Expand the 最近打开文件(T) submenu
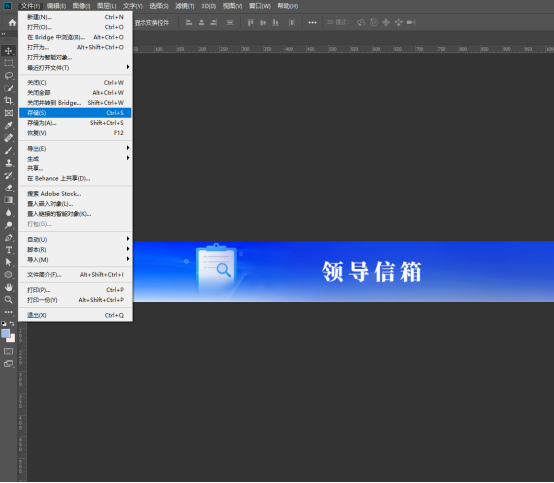554x483 pixels. pyautogui.click(x=75, y=67)
